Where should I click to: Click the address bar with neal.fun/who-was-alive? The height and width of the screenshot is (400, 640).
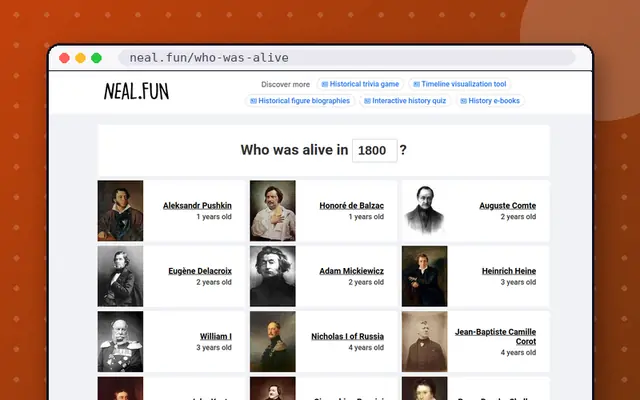[347, 58]
